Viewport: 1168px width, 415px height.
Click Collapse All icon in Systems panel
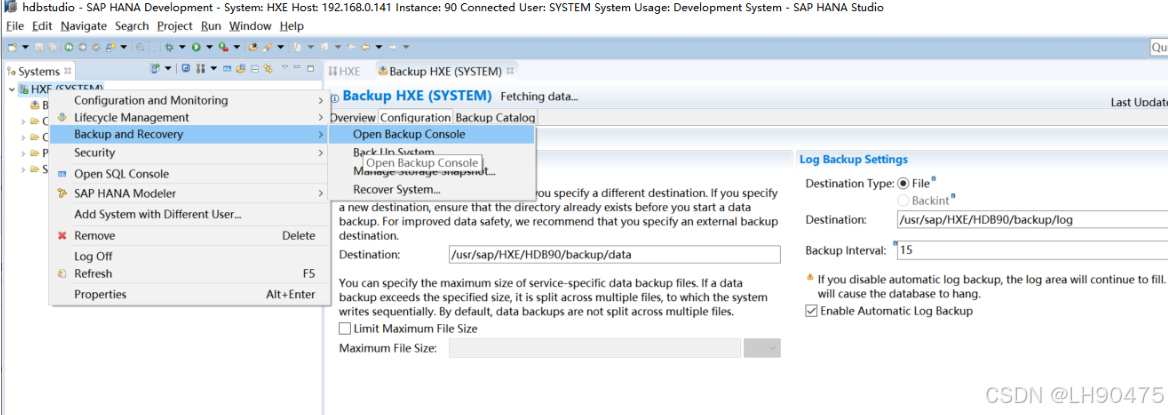tap(255, 69)
